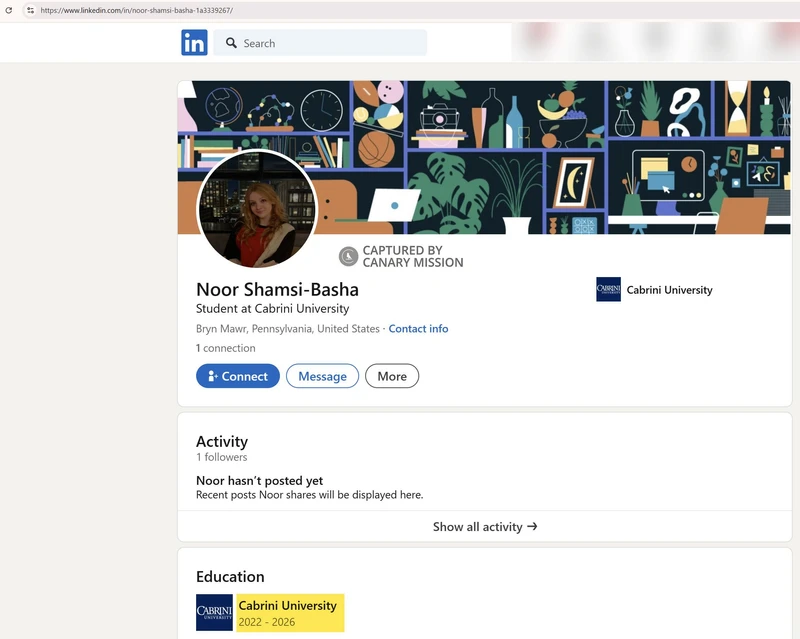
Task: Click the 1 followers text
Action: click(221, 457)
